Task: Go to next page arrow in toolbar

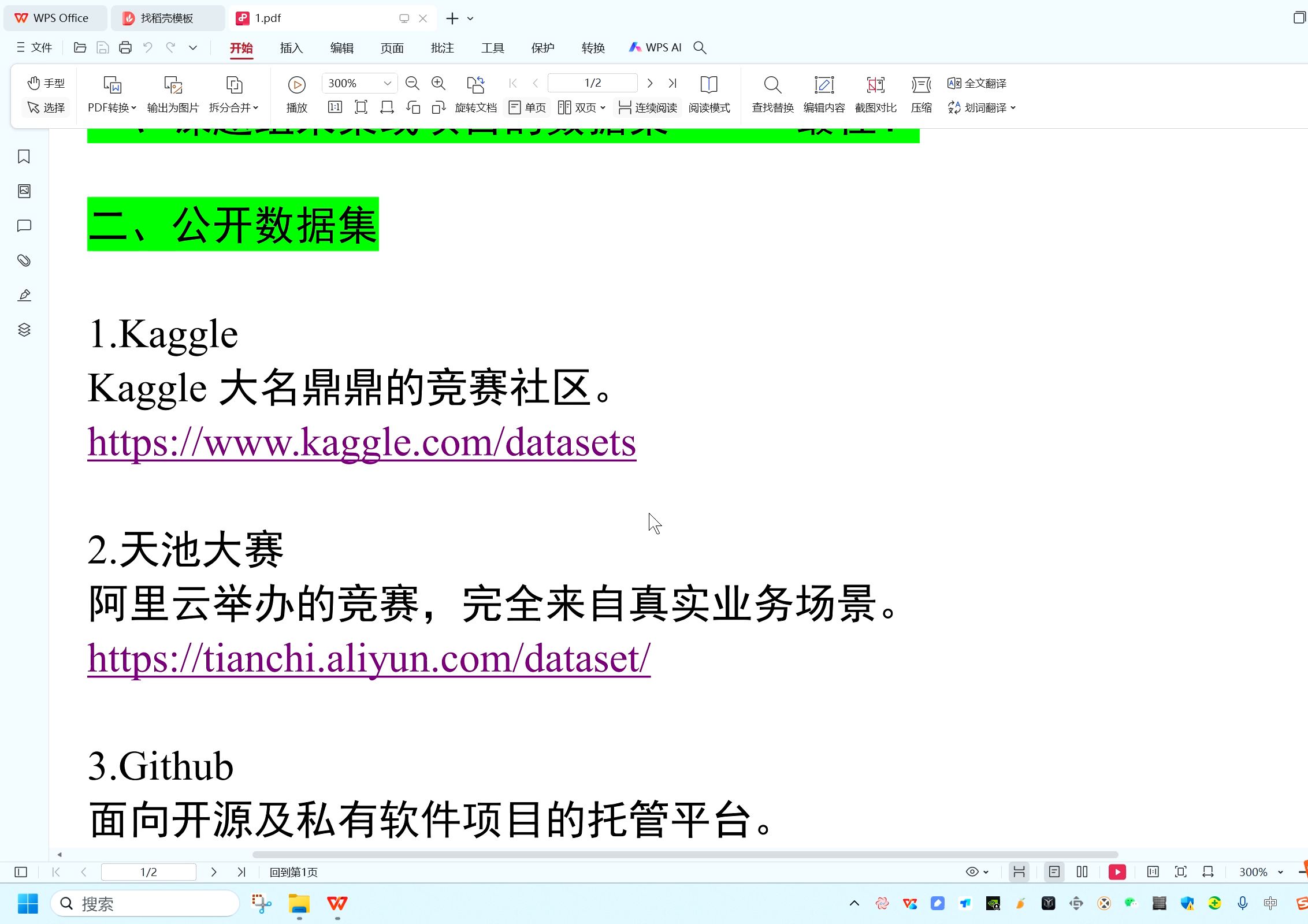Action: [x=650, y=83]
